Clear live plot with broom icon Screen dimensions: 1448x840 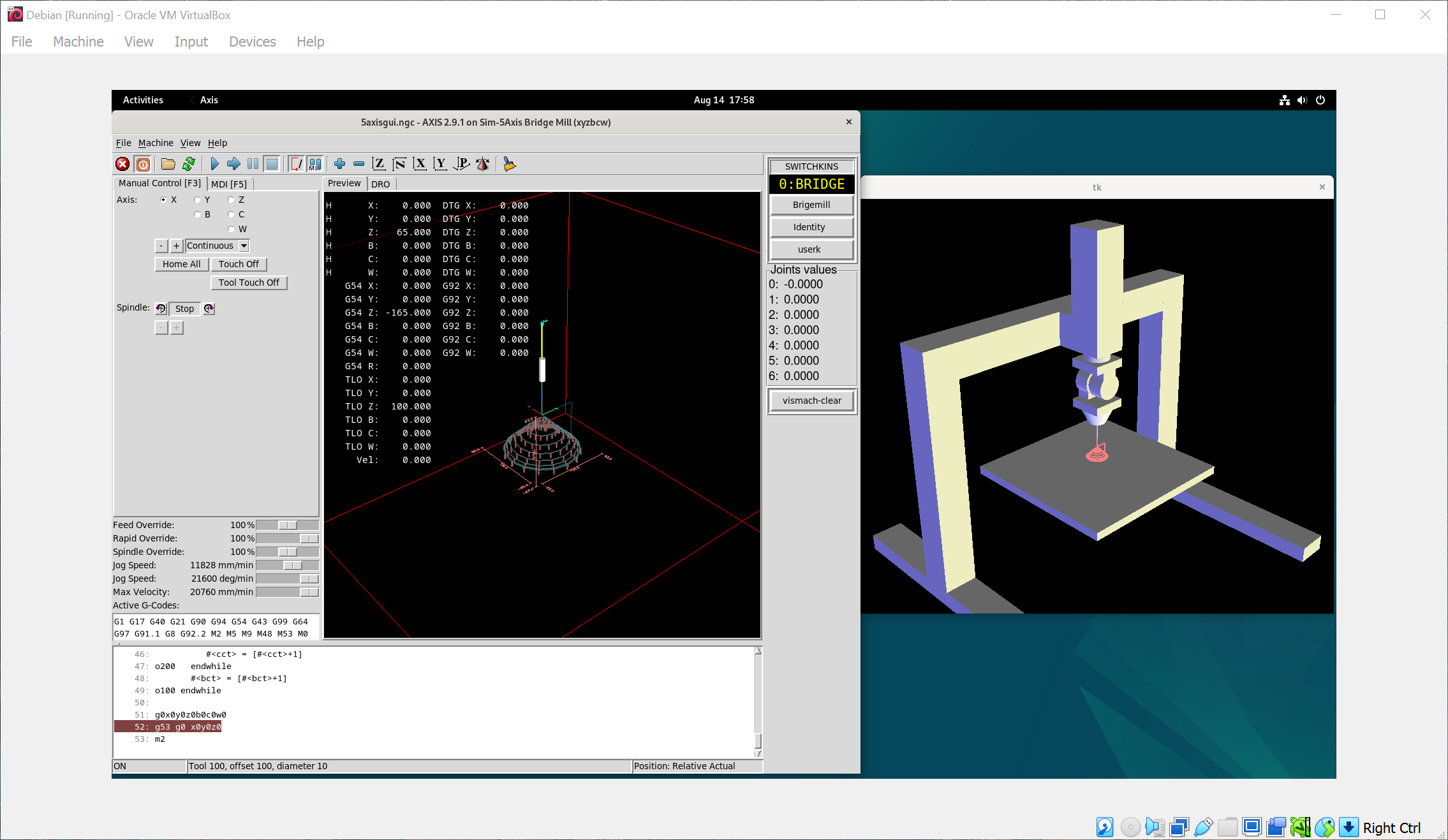pyautogui.click(x=509, y=165)
